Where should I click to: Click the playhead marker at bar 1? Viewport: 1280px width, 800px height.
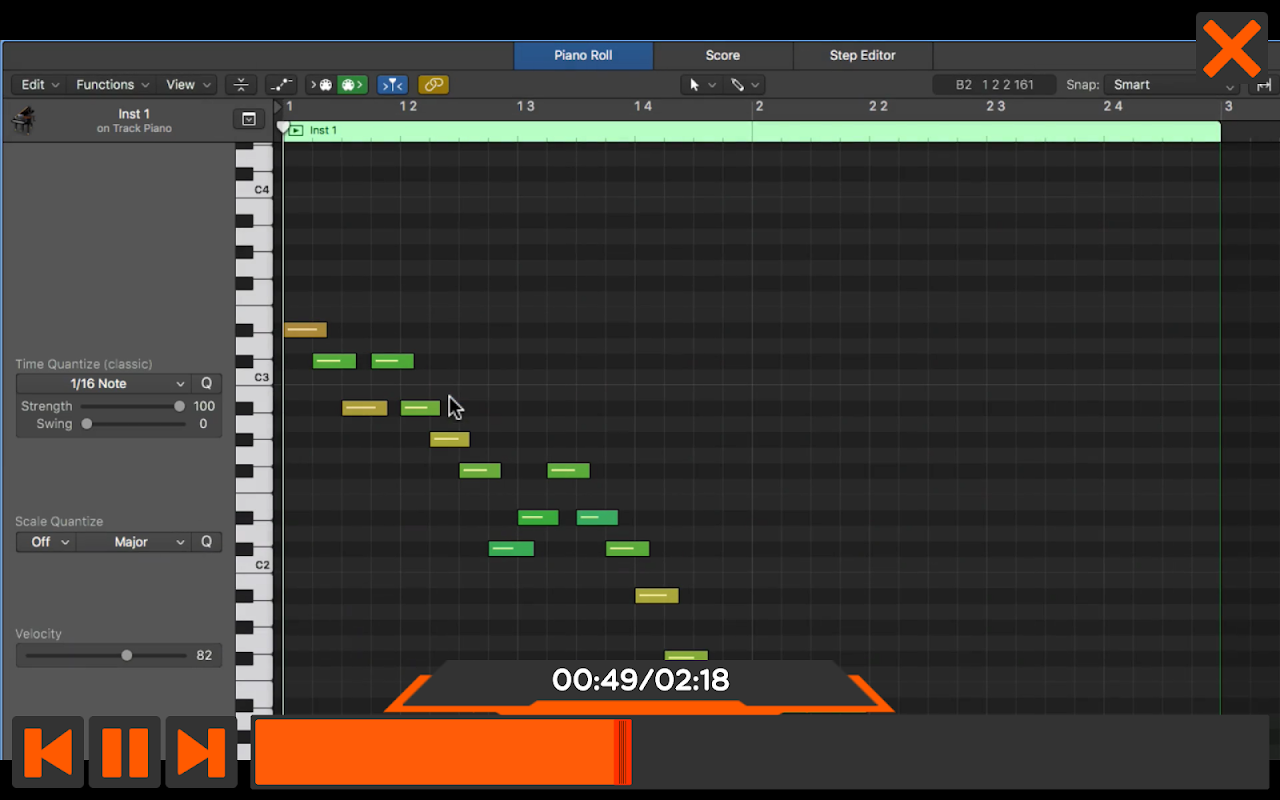(x=283, y=128)
